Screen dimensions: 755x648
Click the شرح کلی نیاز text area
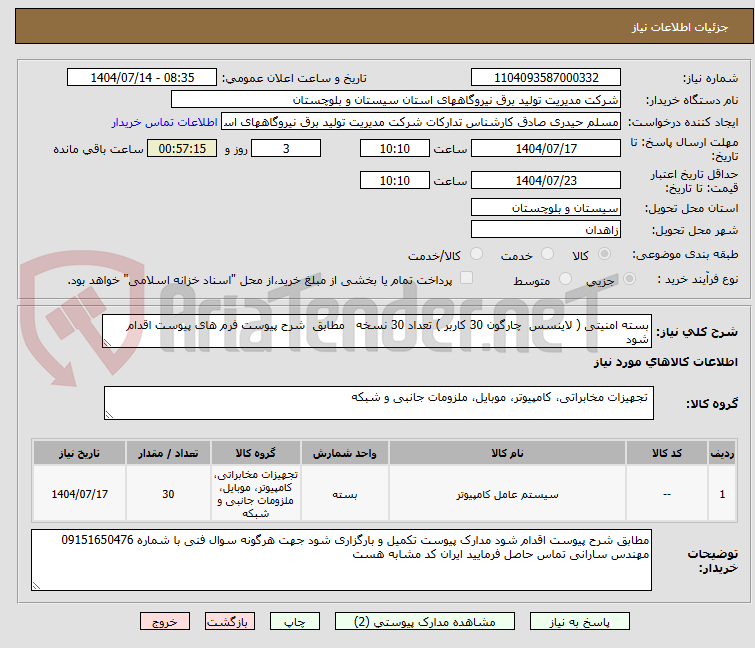pyautogui.click(x=377, y=331)
